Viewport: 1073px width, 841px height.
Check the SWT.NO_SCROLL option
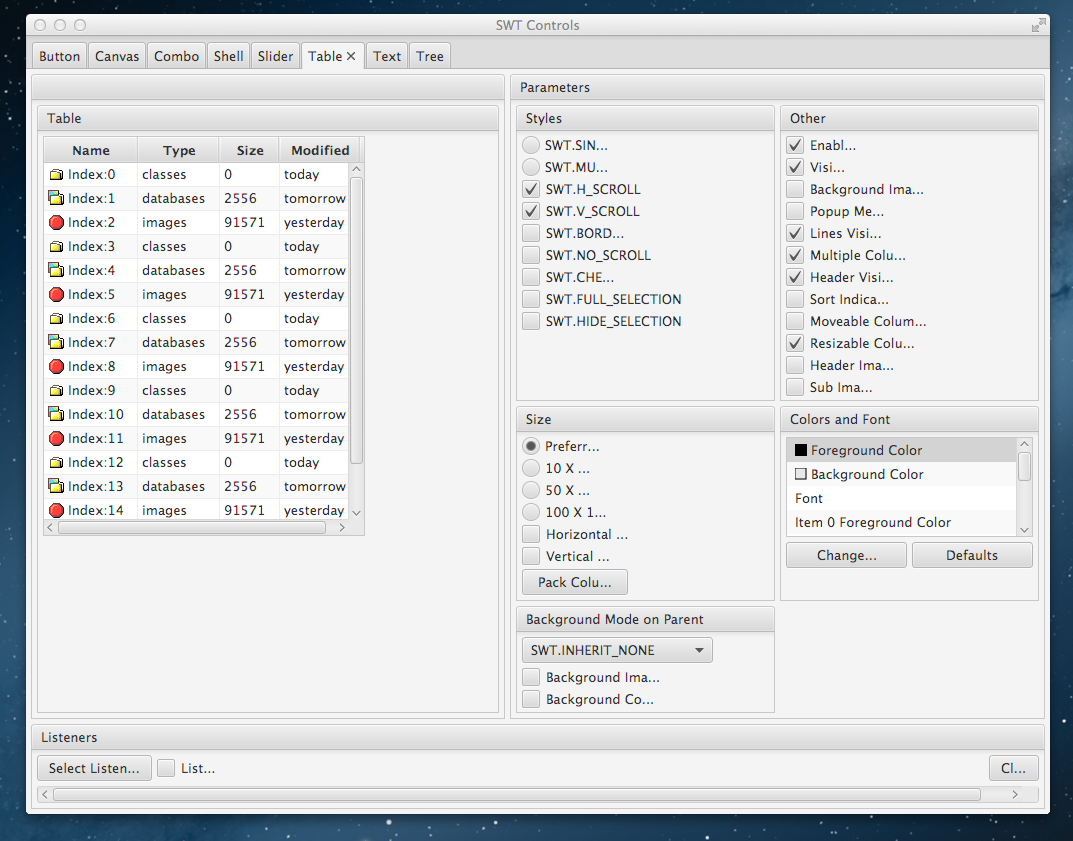point(531,255)
